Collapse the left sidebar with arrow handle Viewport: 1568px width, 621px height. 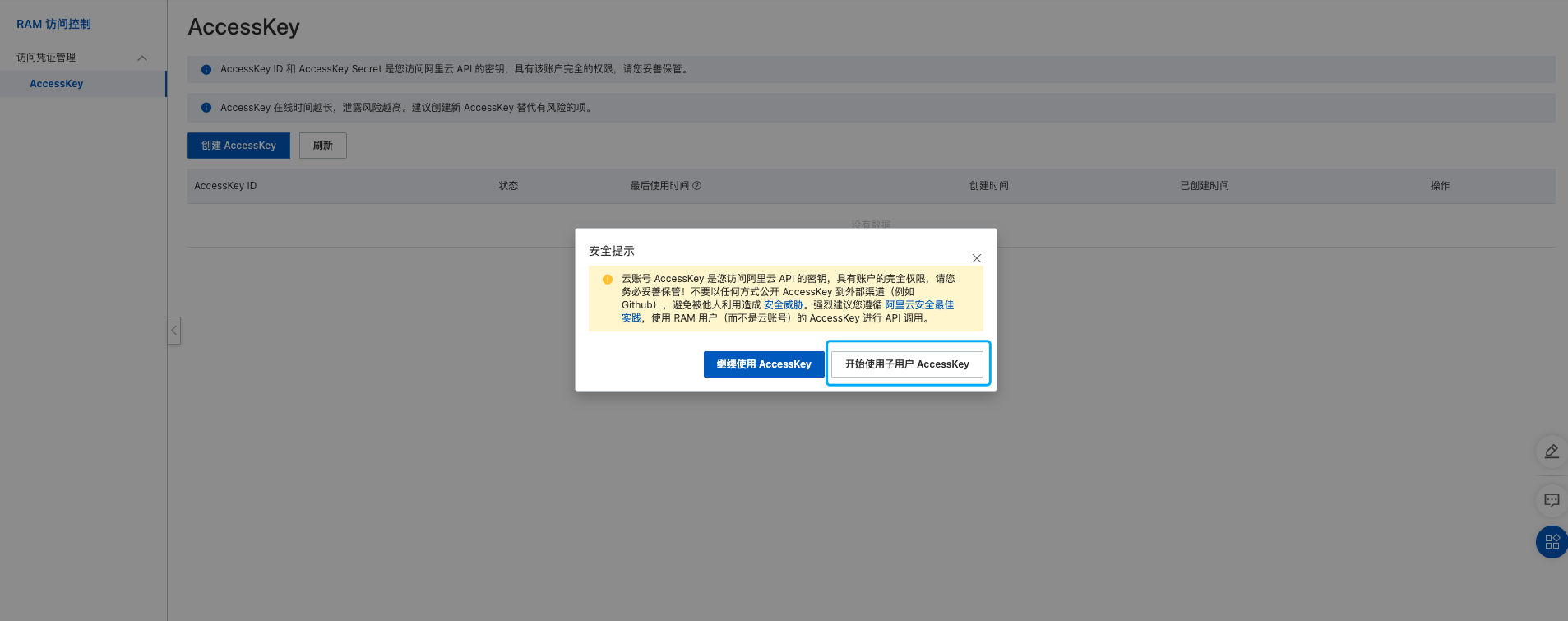point(173,331)
